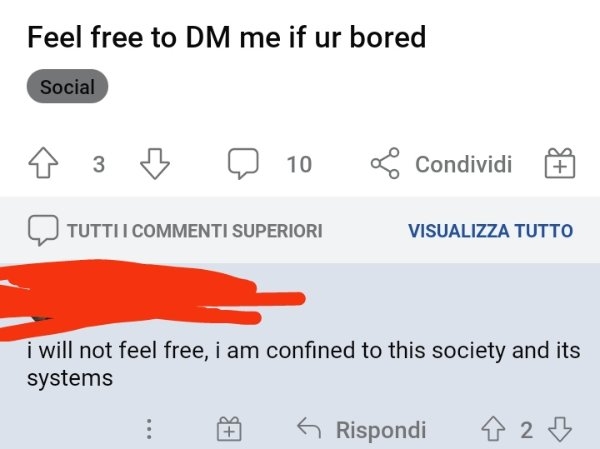Downvote the comment about society
This screenshot has height=449, width=600.
pyautogui.click(x=561, y=430)
